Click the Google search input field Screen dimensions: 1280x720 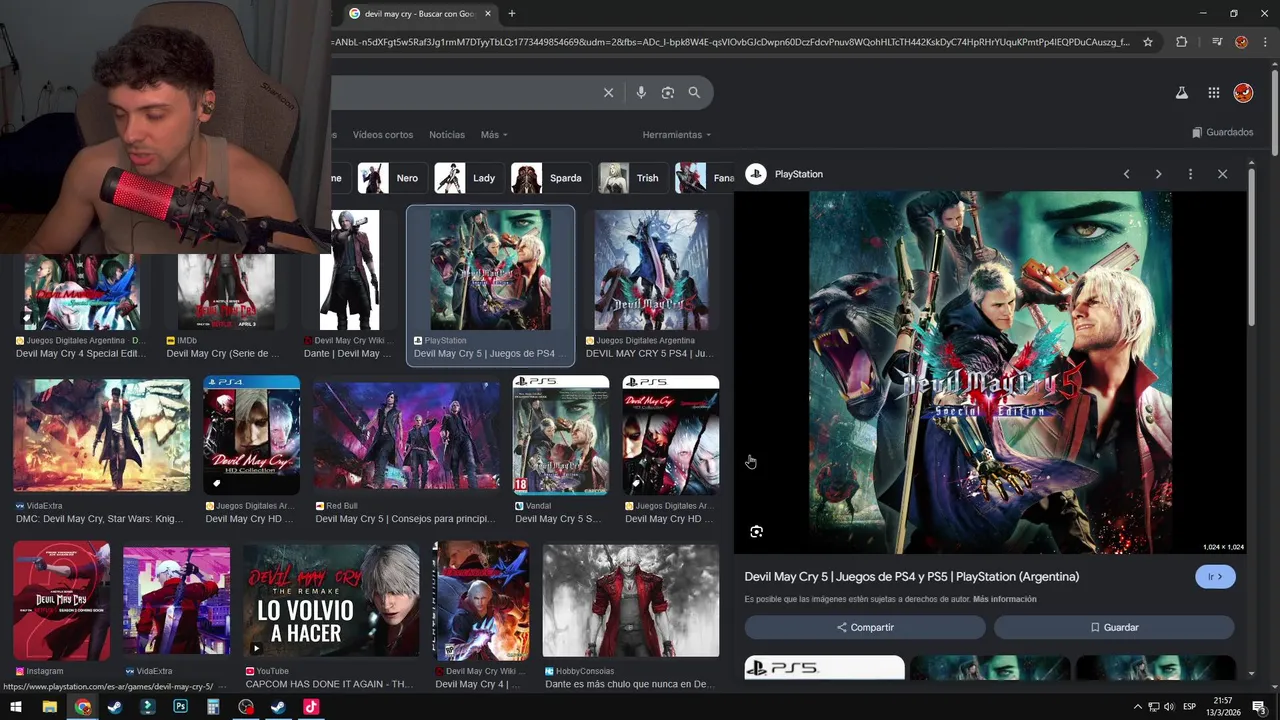pos(463,92)
